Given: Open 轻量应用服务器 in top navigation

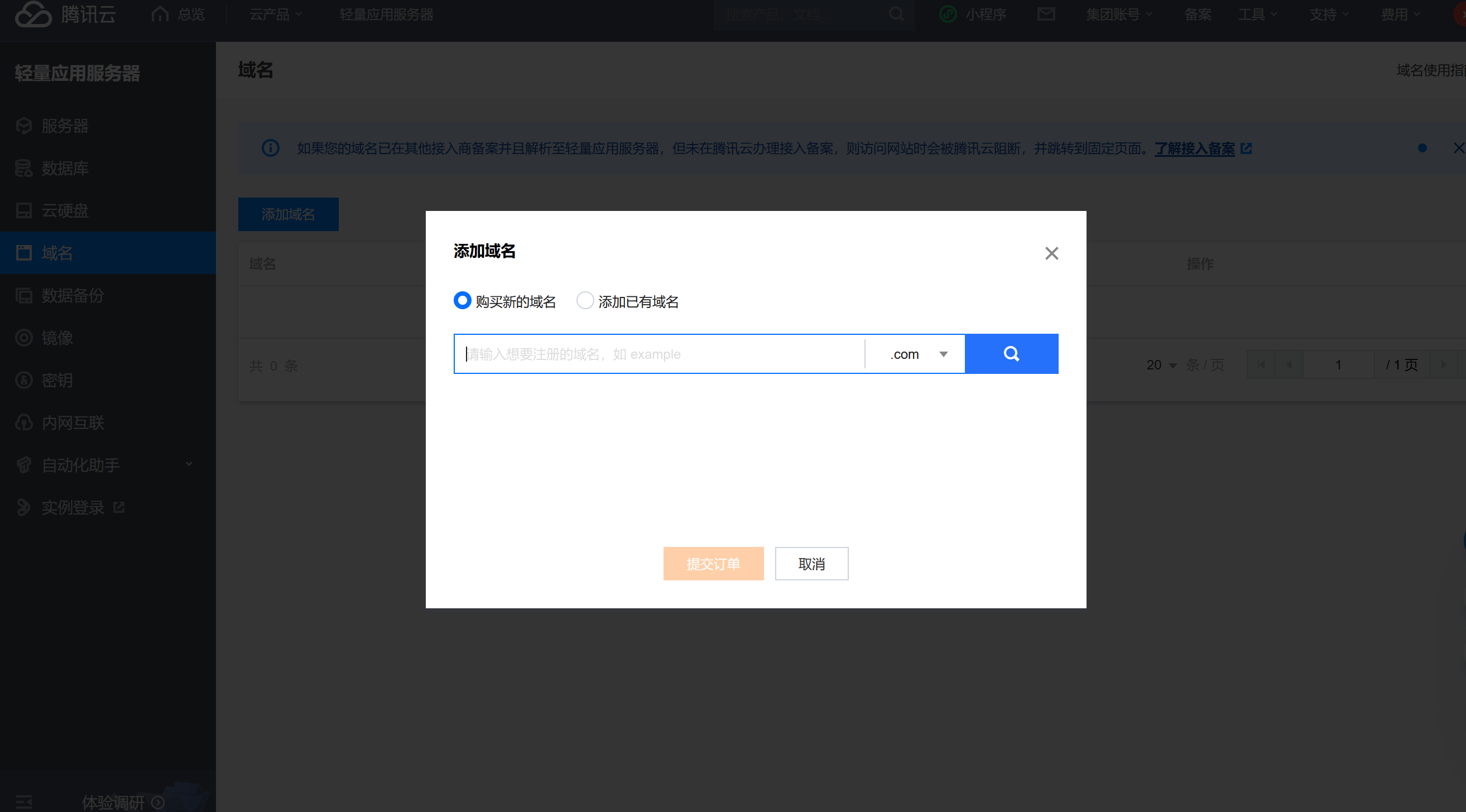Looking at the screenshot, I should coord(386,14).
